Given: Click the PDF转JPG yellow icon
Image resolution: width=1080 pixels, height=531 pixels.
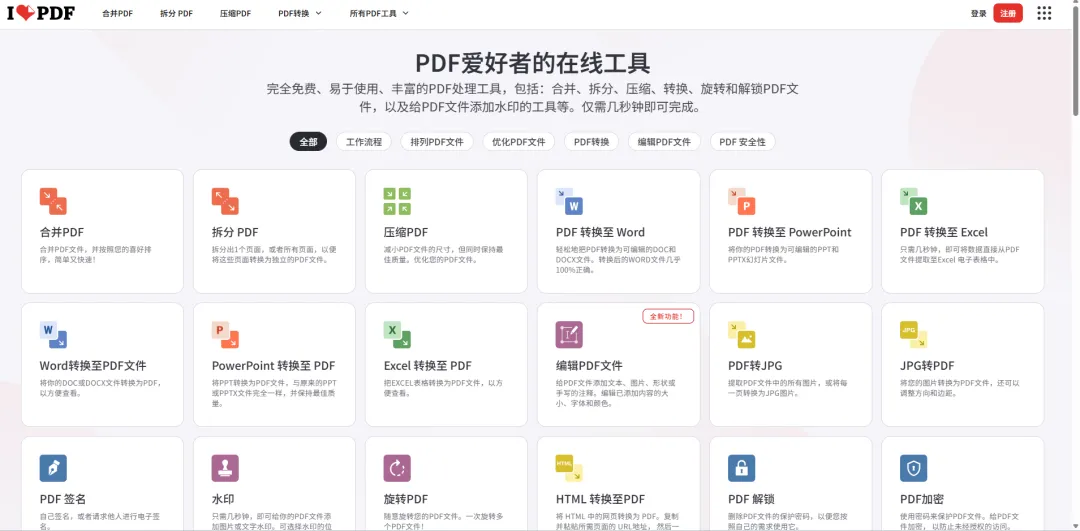Looking at the screenshot, I should (x=742, y=335).
